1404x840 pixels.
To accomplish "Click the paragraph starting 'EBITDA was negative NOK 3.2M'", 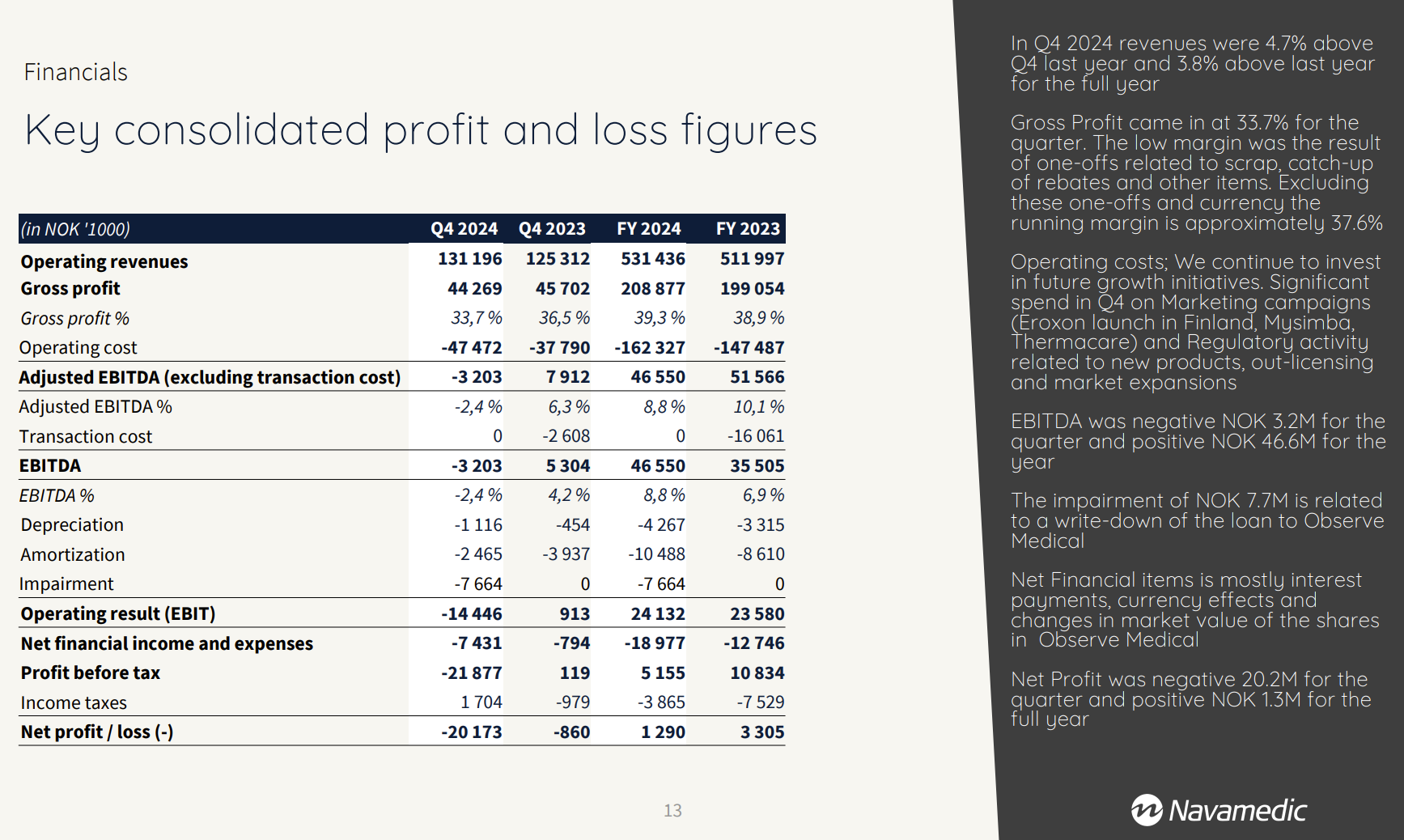I will tap(1198, 442).
